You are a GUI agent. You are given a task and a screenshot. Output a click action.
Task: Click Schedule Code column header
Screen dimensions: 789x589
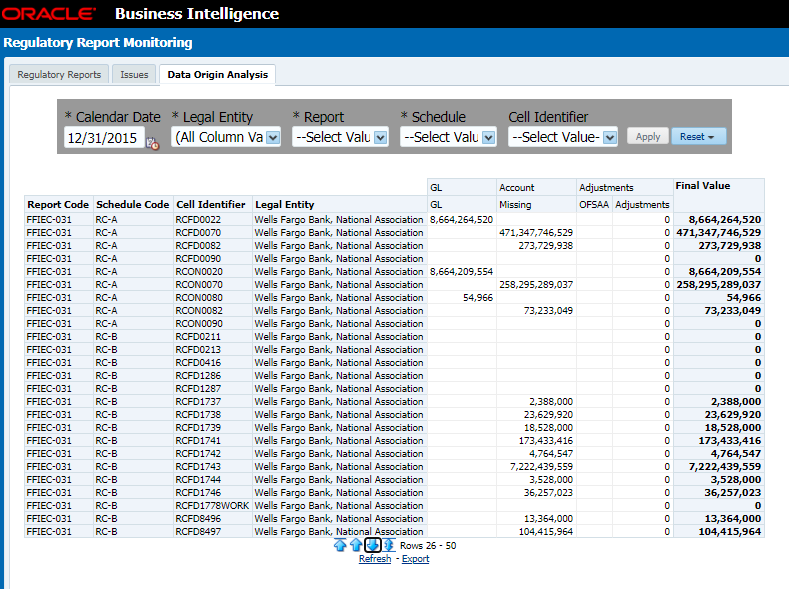click(x=133, y=204)
